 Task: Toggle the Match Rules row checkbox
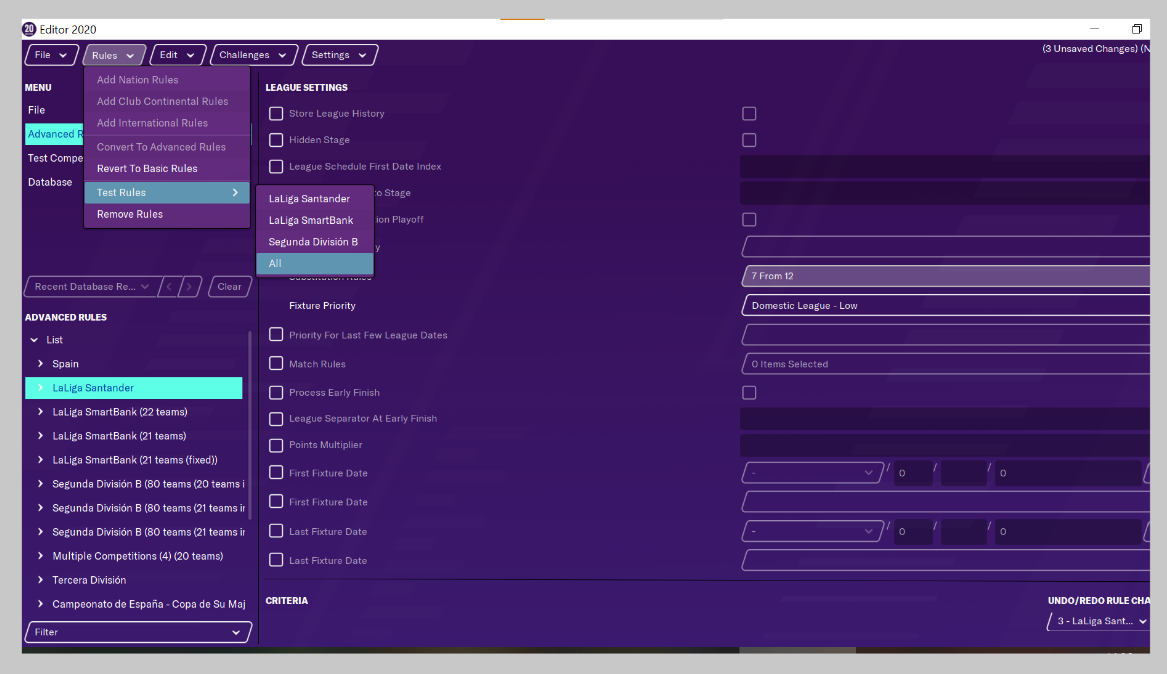pyautogui.click(x=276, y=364)
